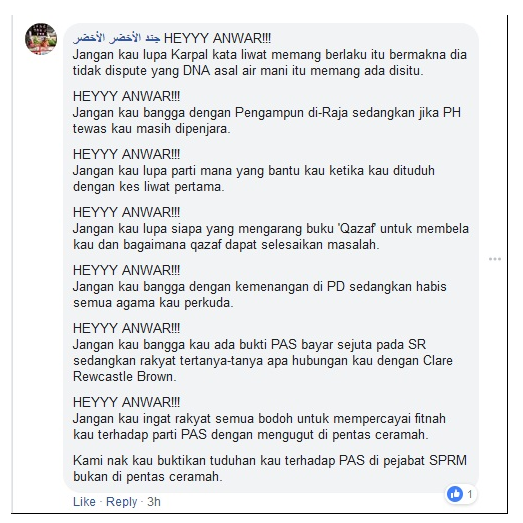Click the blue thumbs-up reaction icon
523x523 pixels.
455,494
